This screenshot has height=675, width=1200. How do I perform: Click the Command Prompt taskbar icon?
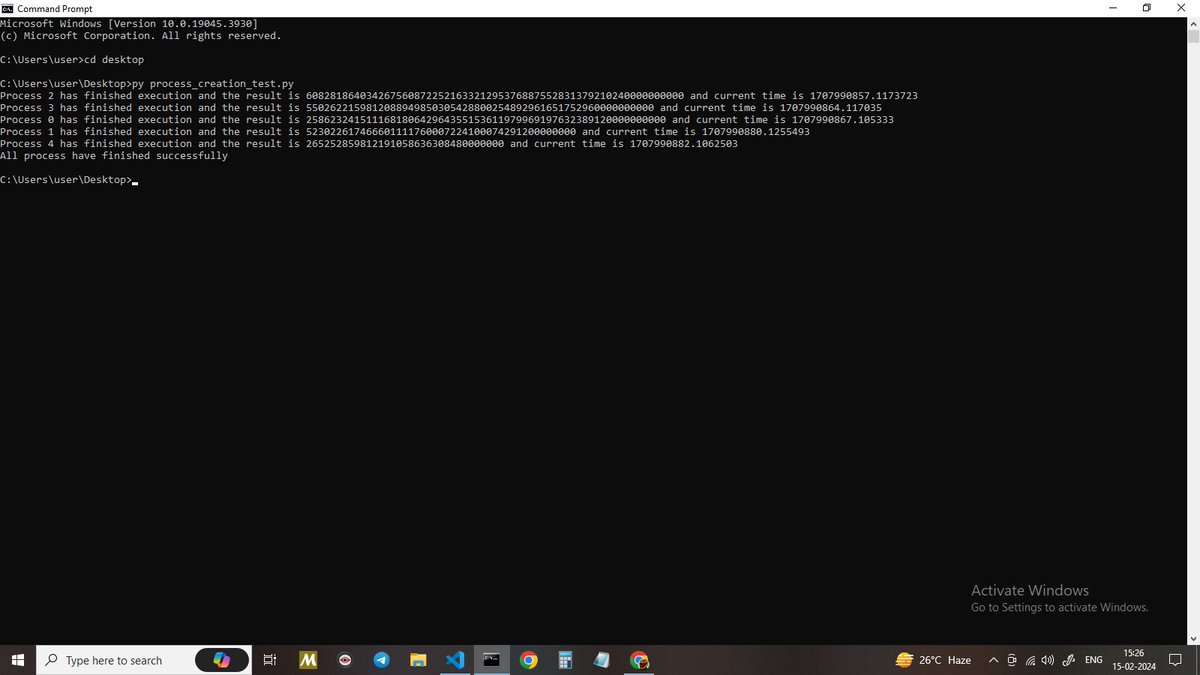tap(492, 660)
